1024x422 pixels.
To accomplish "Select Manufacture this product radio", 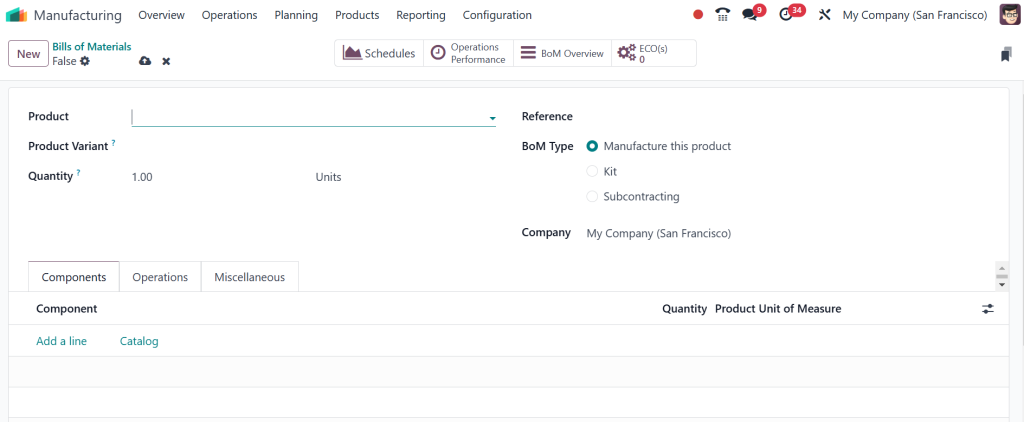I will (592, 146).
